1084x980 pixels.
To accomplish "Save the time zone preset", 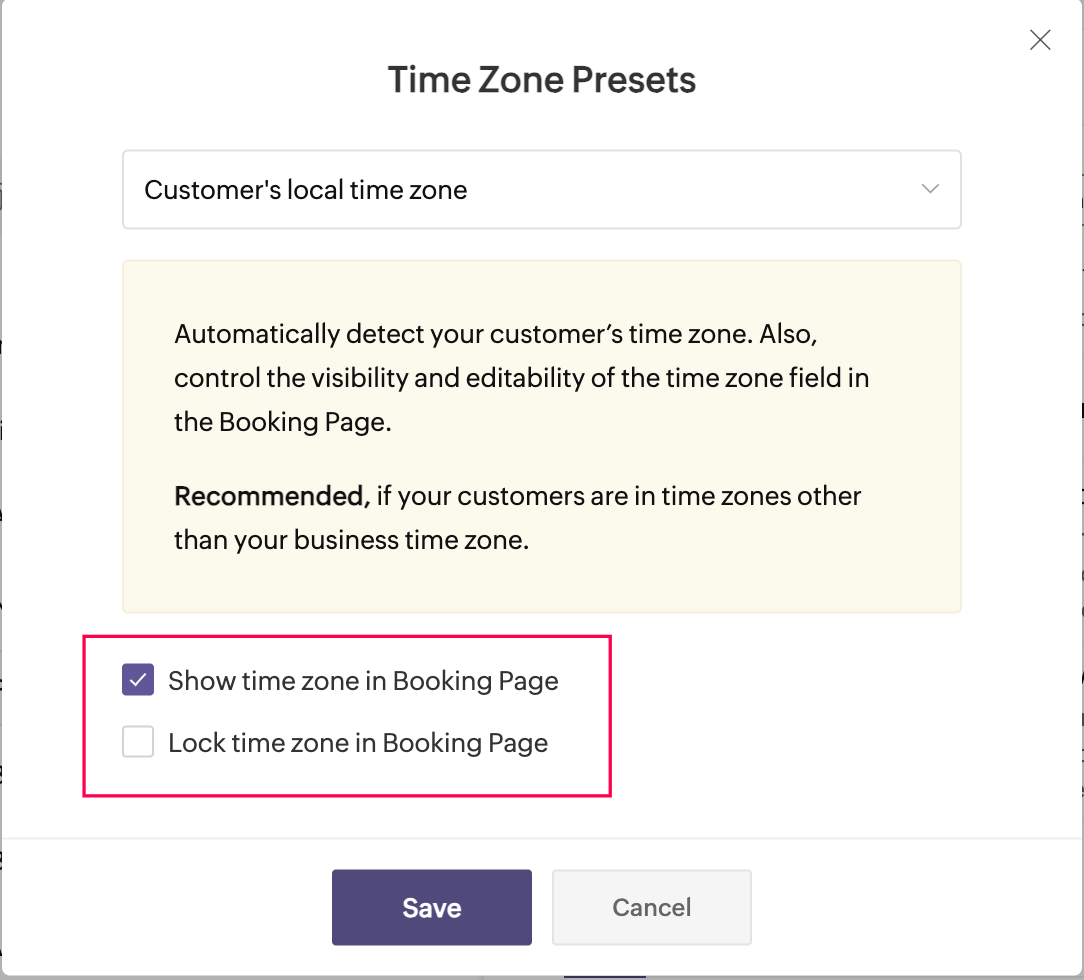I will [x=431, y=907].
